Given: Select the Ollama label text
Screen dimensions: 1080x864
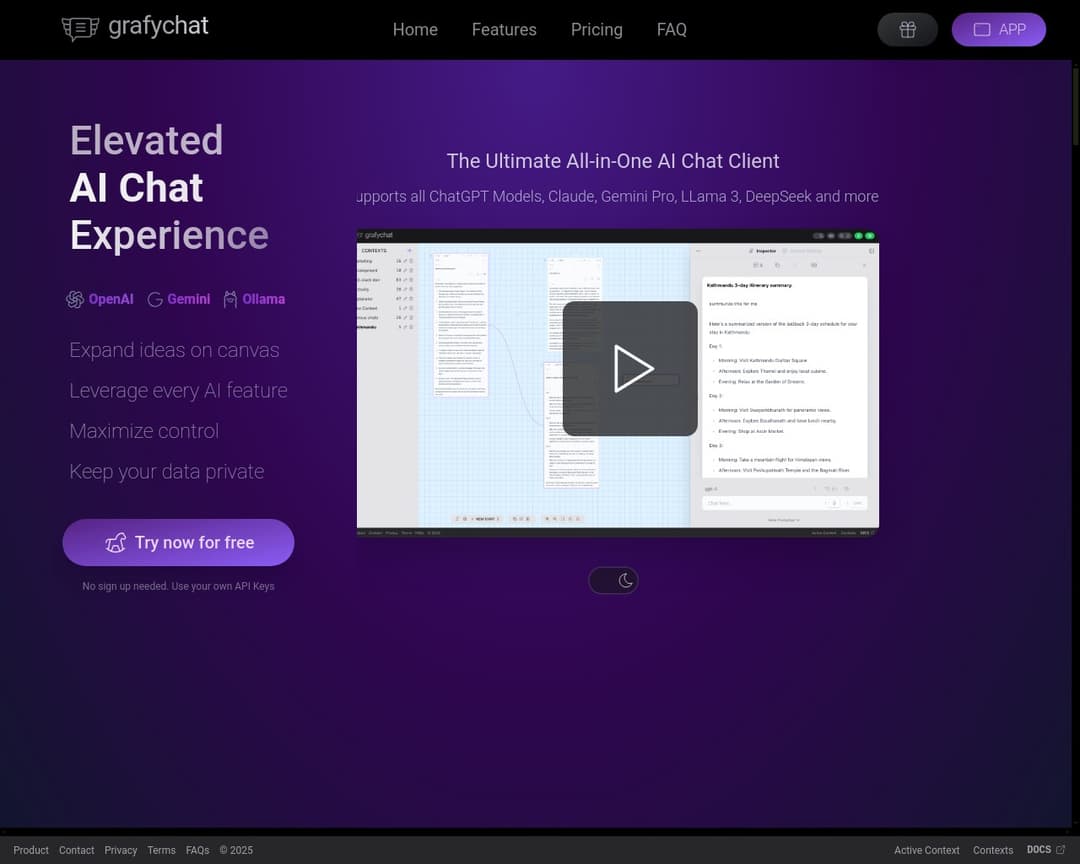Looking at the screenshot, I should [x=264, y=299].
